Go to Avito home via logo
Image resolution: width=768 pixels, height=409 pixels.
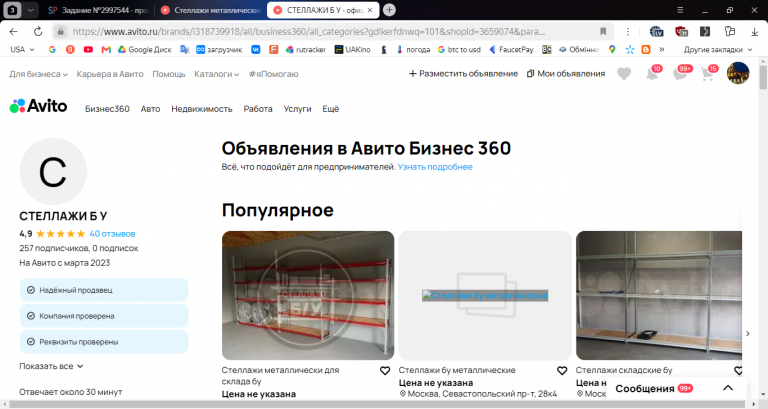pyautogui.click(x=38, y=106)
